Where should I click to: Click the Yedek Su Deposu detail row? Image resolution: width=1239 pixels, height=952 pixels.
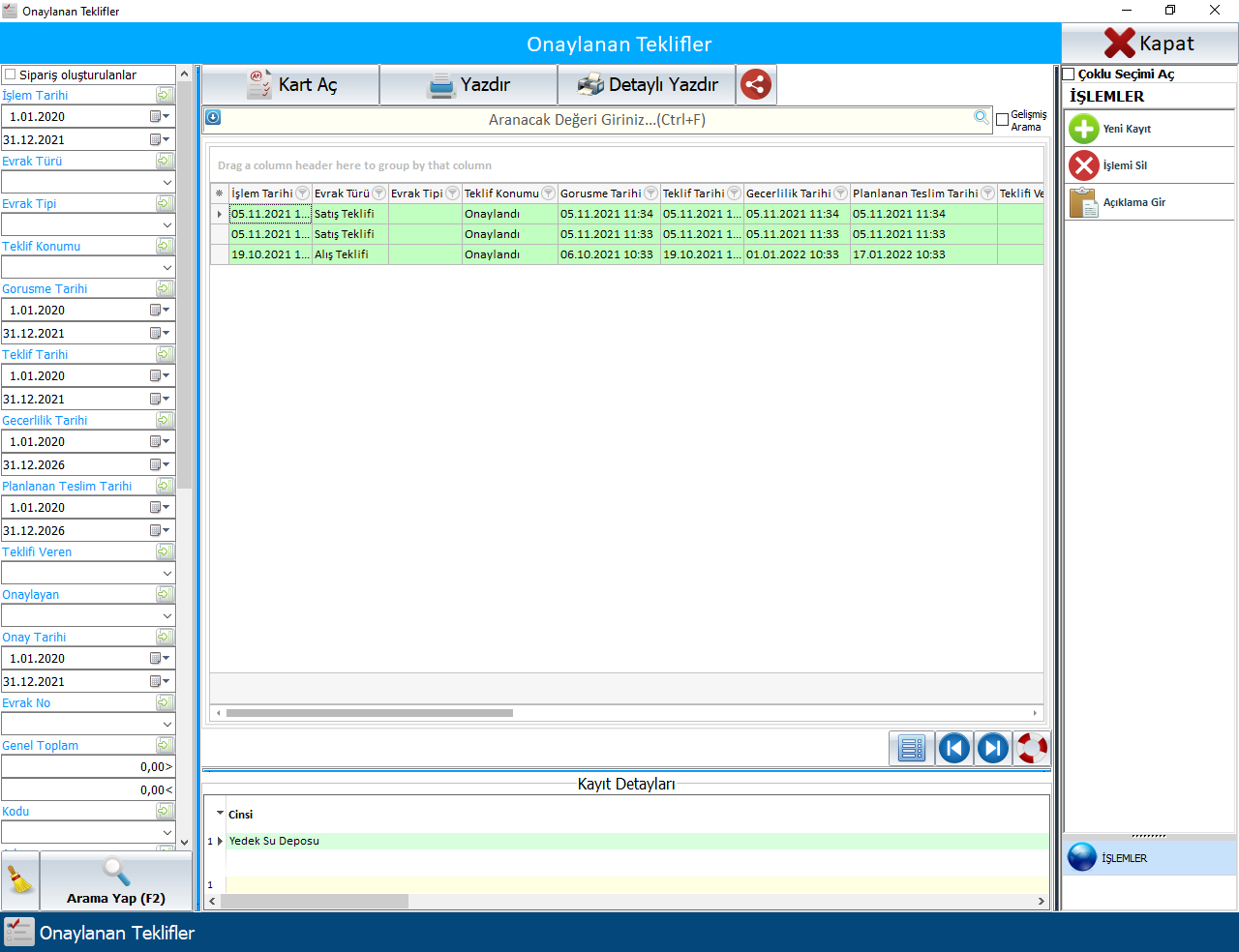[637, 841]
